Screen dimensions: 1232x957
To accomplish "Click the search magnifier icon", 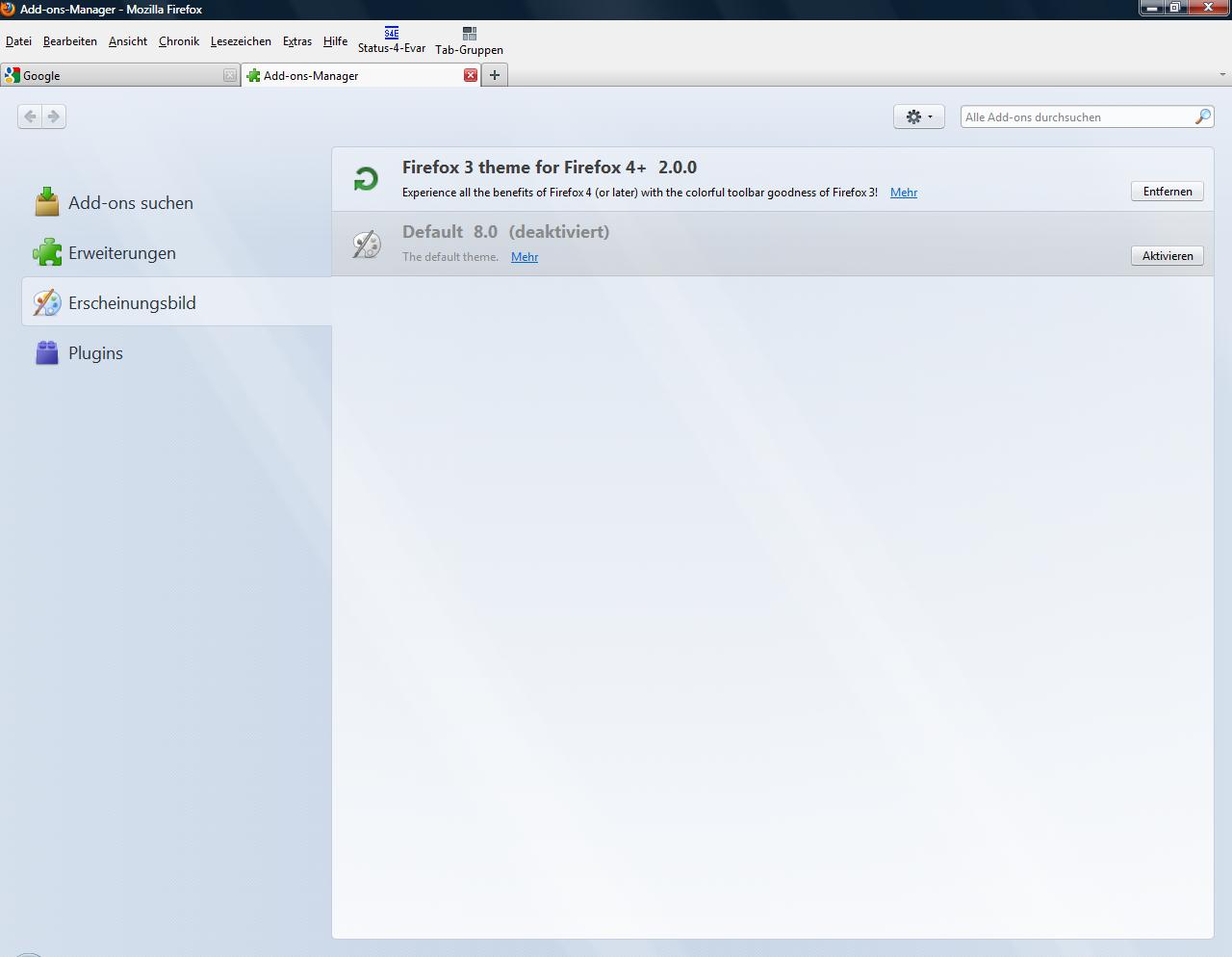I will pos(1203,116).
